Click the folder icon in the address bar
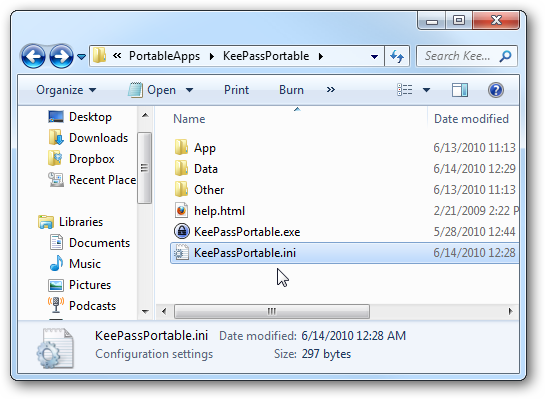The width and height of the screenshot is (545, 399). pos(99,56)
